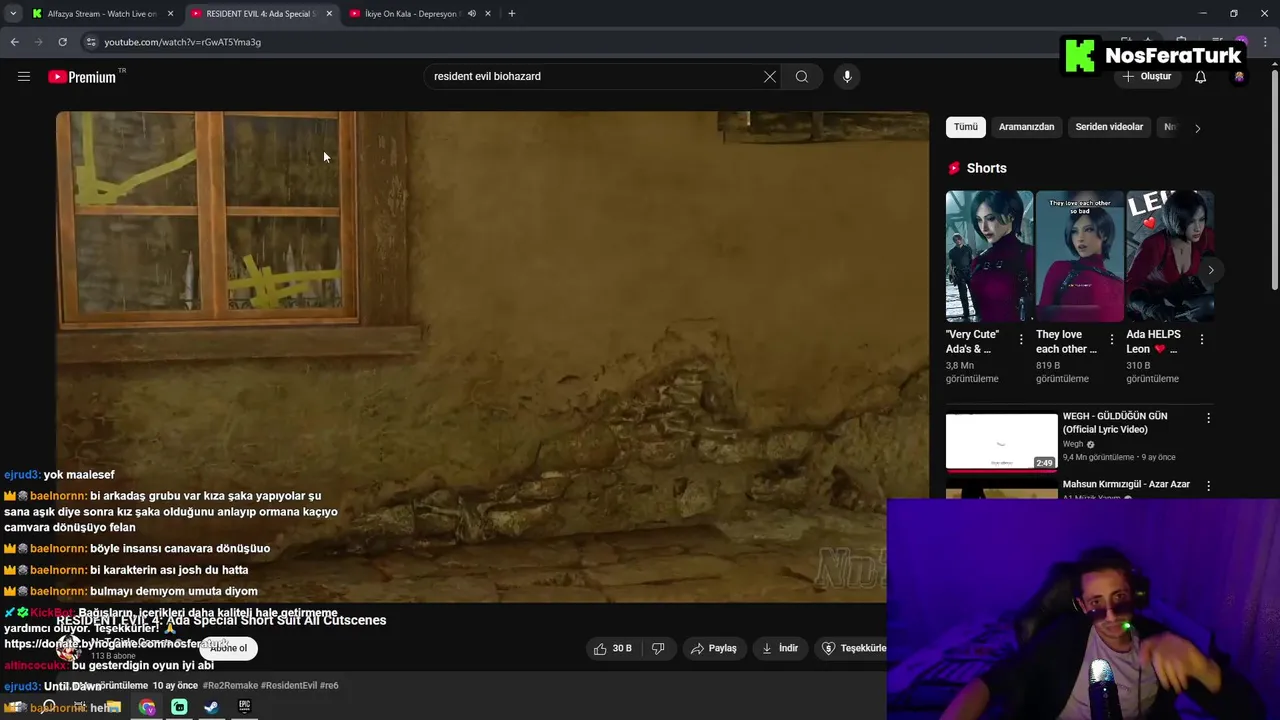Open the "Very Cute" Ada short thumbnail
This screenshot has height=720, width=1280.
click(x=990, y=256)
